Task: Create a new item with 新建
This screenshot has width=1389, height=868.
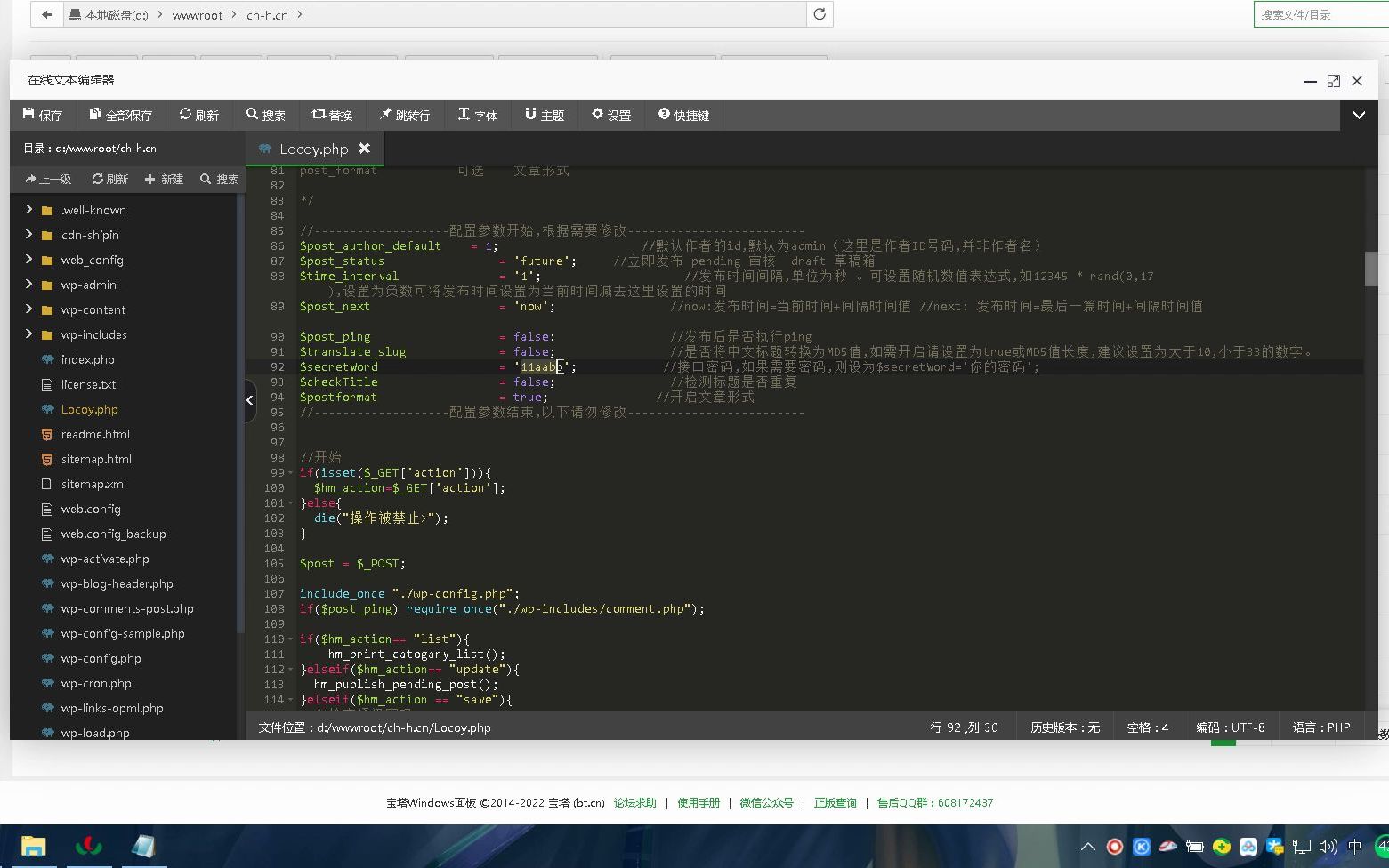Action: 164,179
